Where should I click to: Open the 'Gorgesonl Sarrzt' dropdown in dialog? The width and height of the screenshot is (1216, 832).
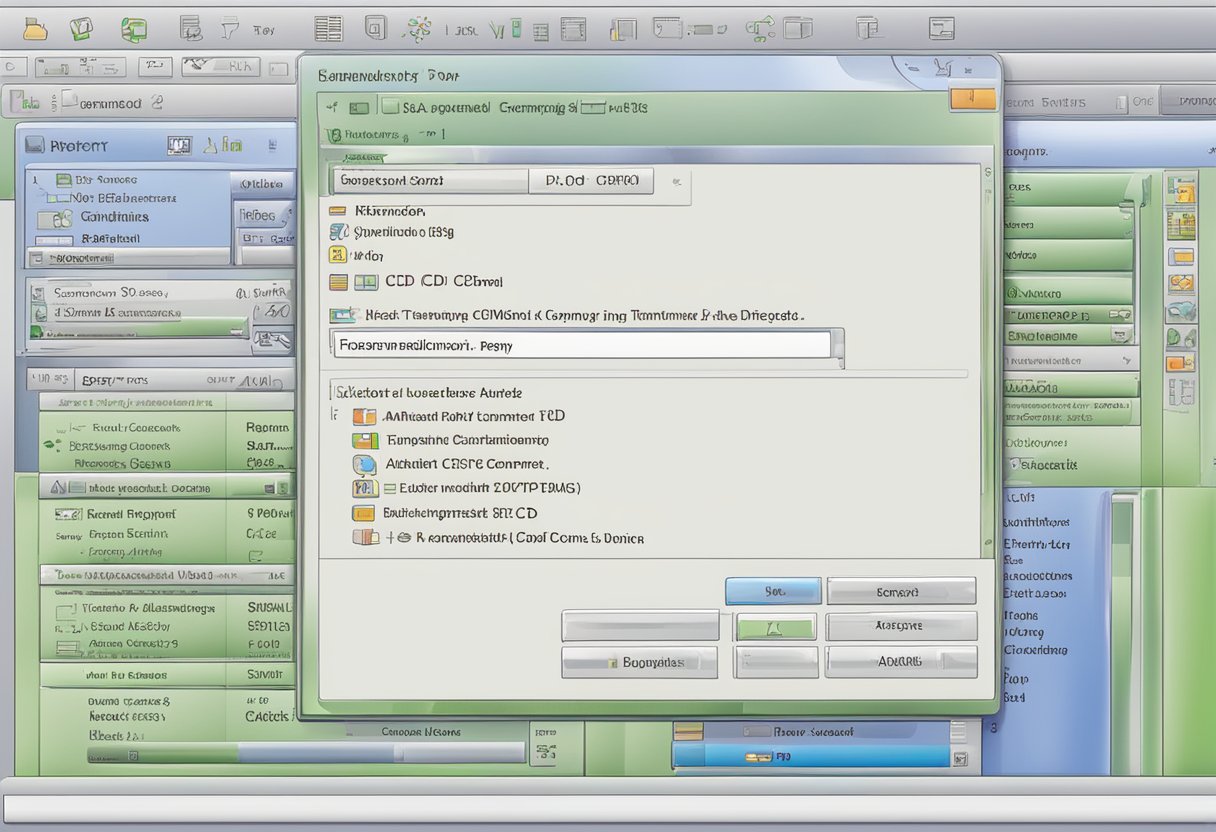point(430,181)
